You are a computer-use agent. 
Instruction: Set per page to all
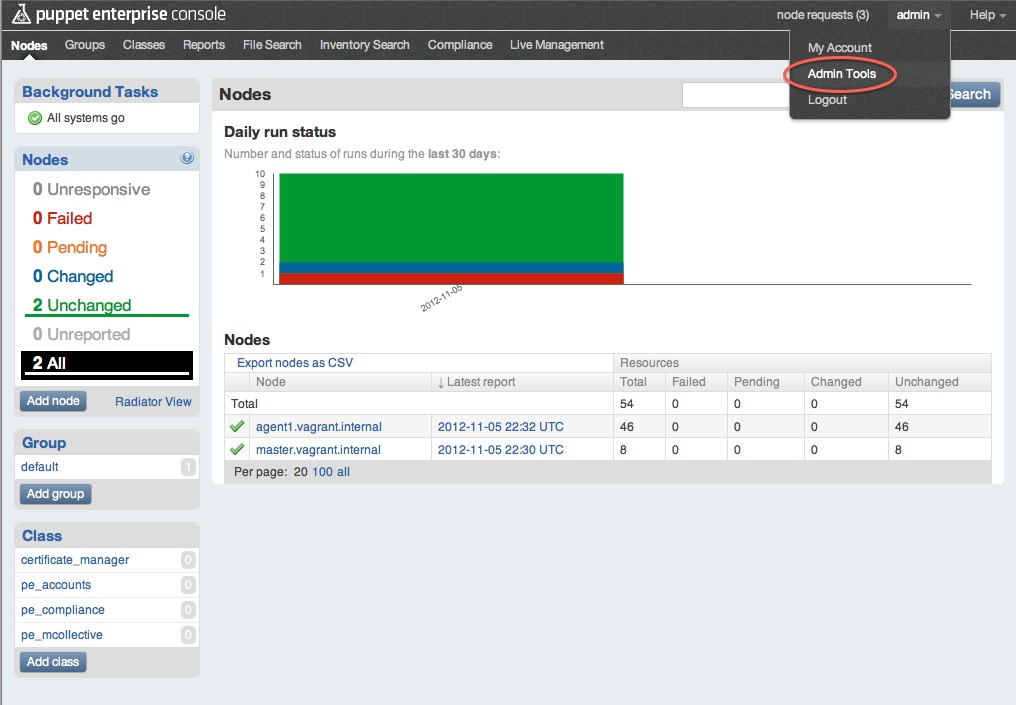click(343, 472)
